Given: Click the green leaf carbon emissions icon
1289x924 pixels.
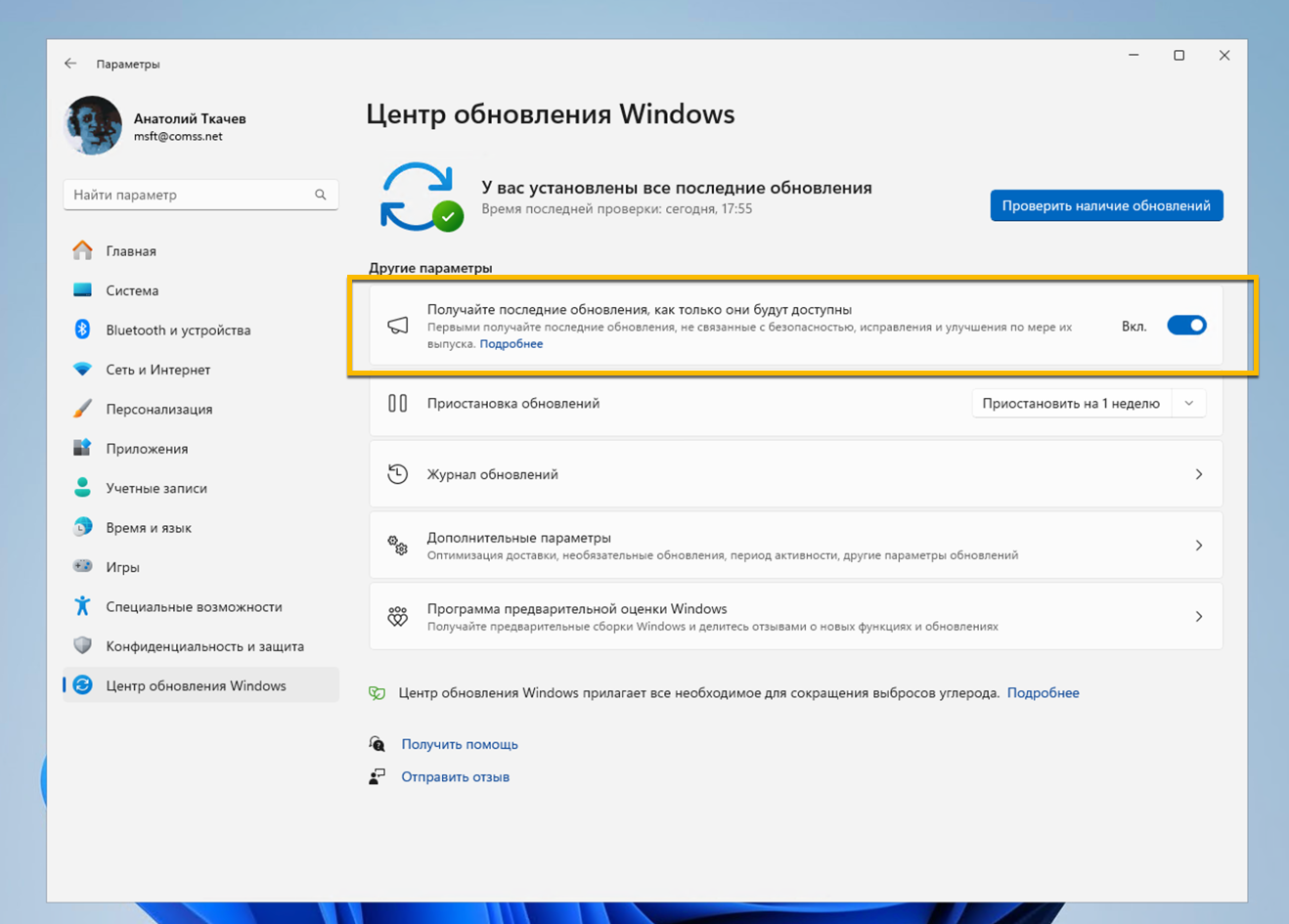Looking at the screenshot, I should [x=378, y=693].
